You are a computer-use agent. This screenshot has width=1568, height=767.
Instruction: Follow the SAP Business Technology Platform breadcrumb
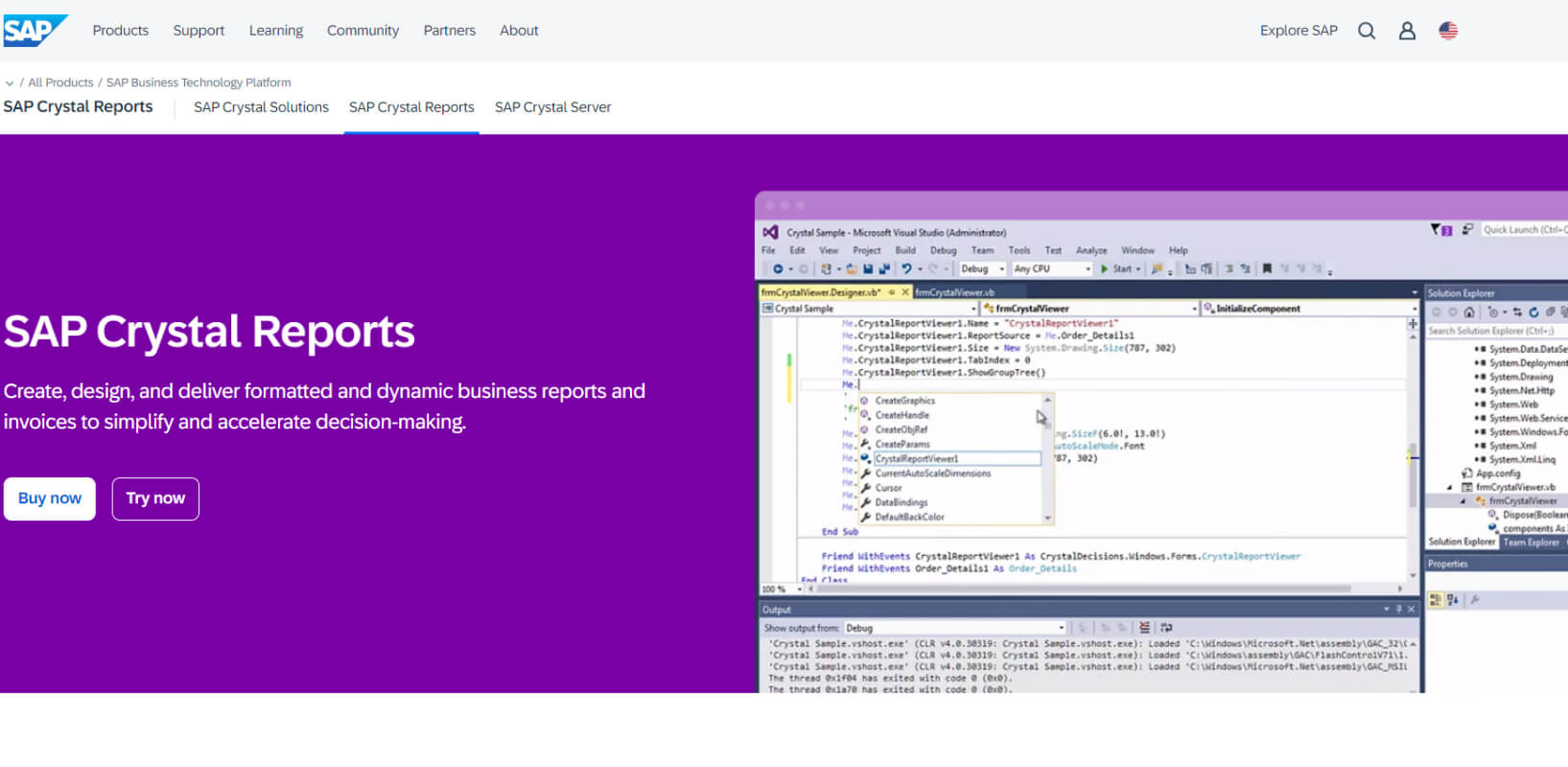[x=199, y=83]
